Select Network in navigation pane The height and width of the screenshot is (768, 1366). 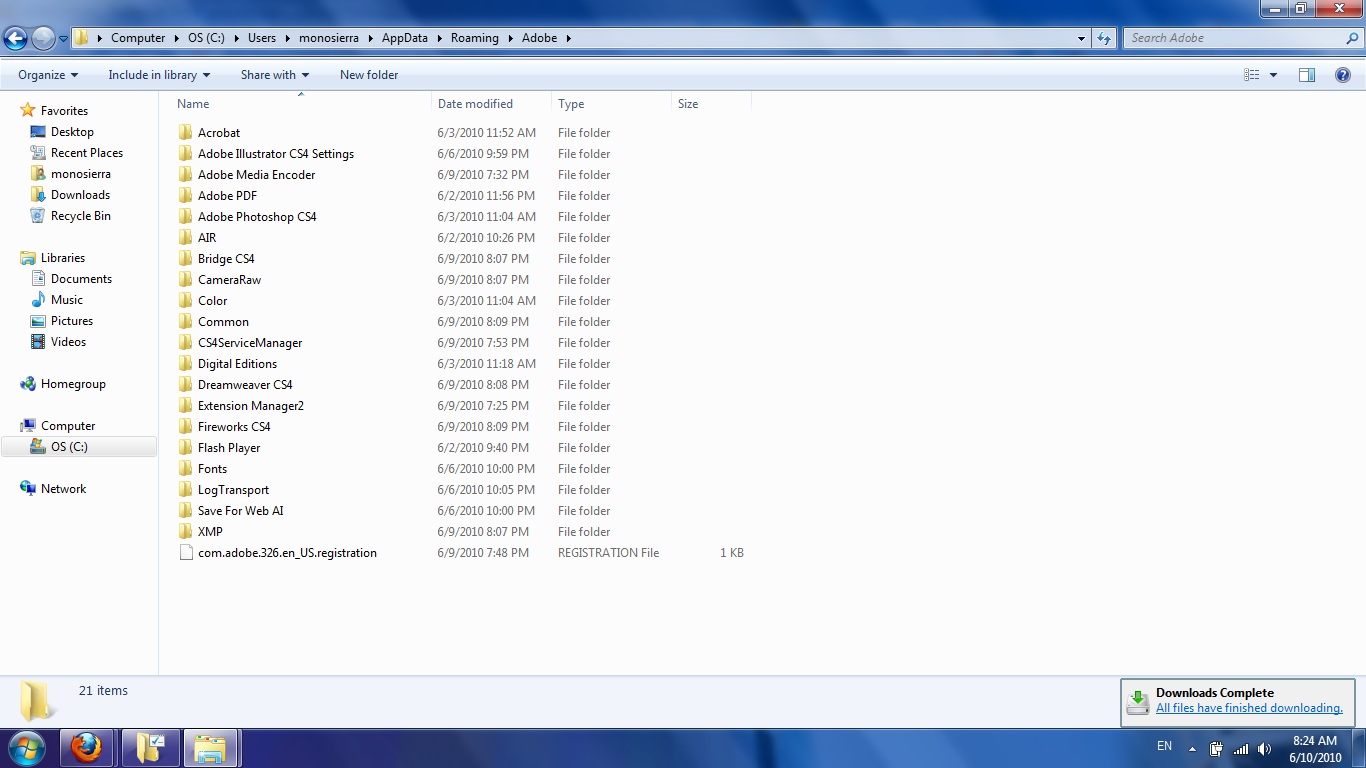coord(63,489)
